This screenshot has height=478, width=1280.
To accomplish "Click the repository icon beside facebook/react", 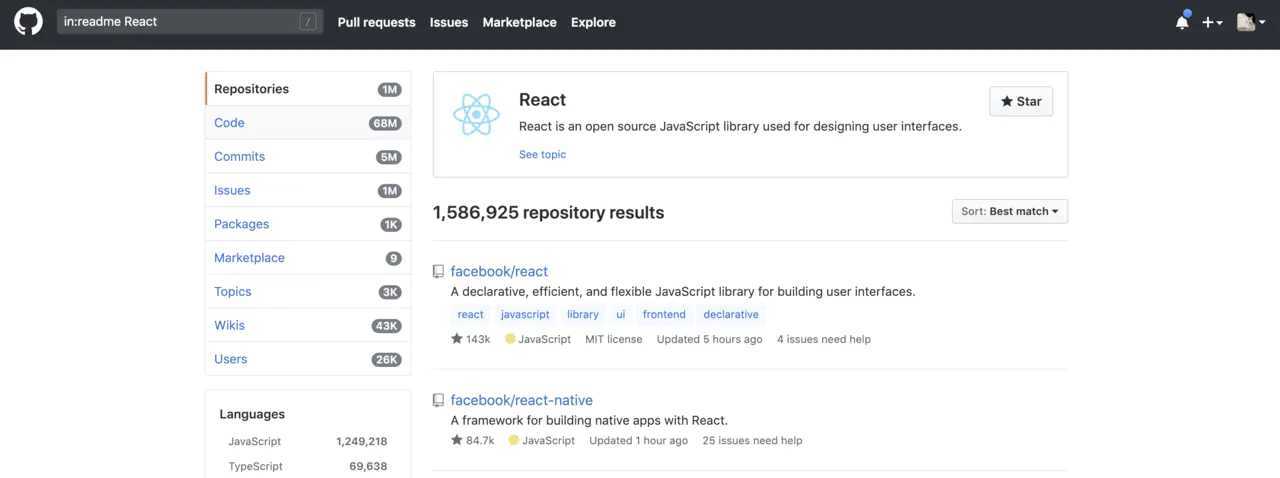I will pyautogui.click(x=438, y=271).
